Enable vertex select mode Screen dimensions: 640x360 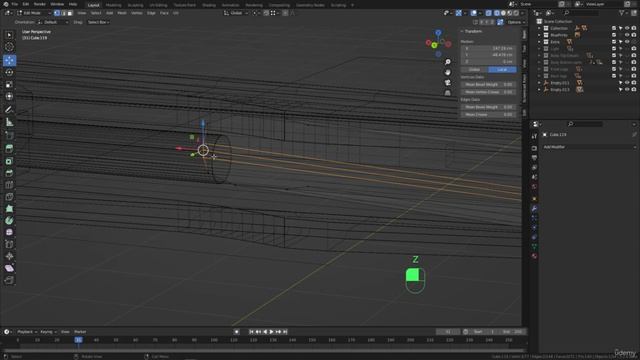(x=57, y=13)
